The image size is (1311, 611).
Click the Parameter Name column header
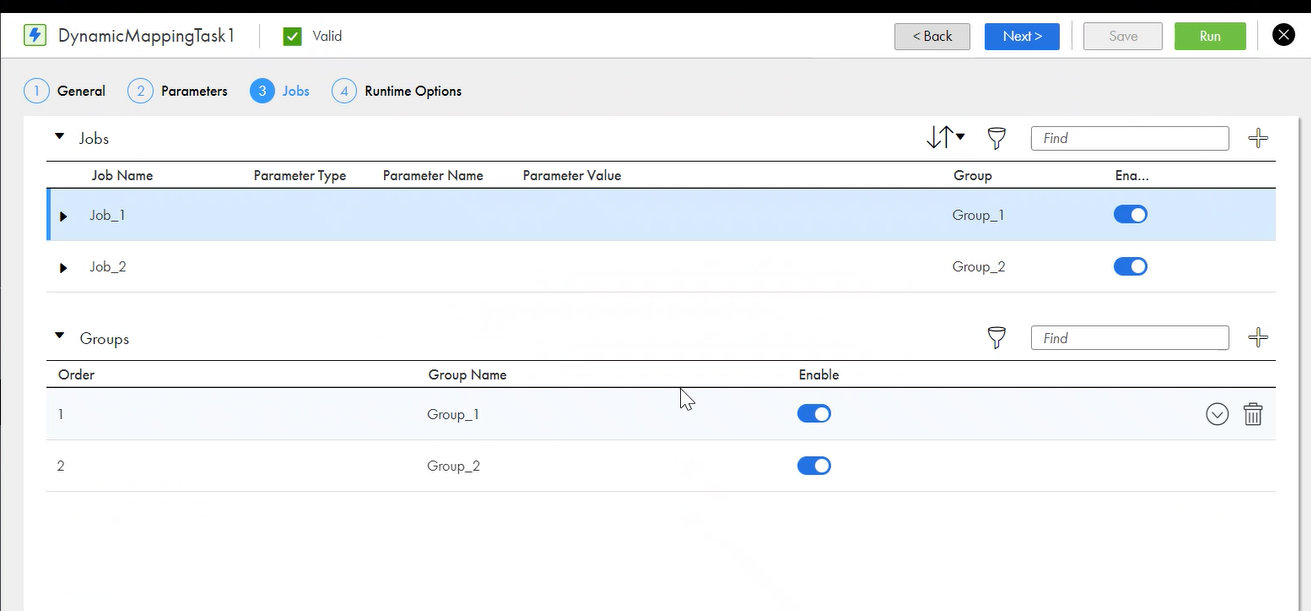click(433, 175)
